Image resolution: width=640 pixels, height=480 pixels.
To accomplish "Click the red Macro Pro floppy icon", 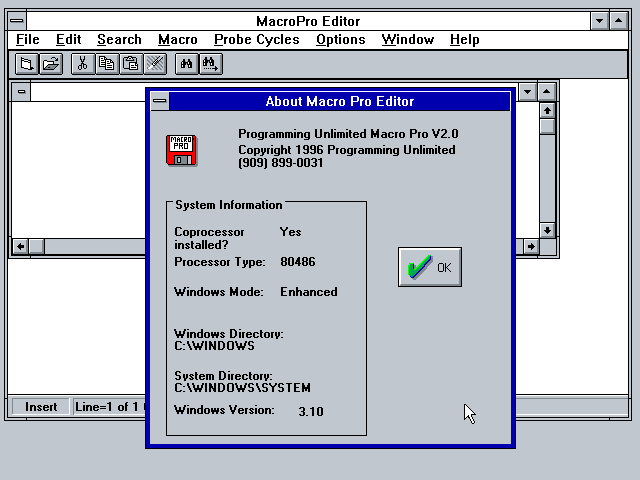I will pyautogui.click(x=182, y=151).
